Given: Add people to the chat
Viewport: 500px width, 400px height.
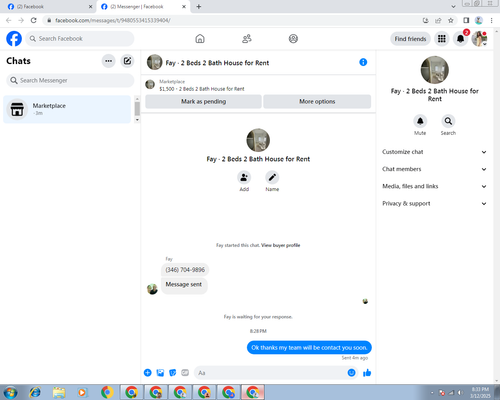Looking at the screenshot, I should pyautogui.click(x=244, y=177).
